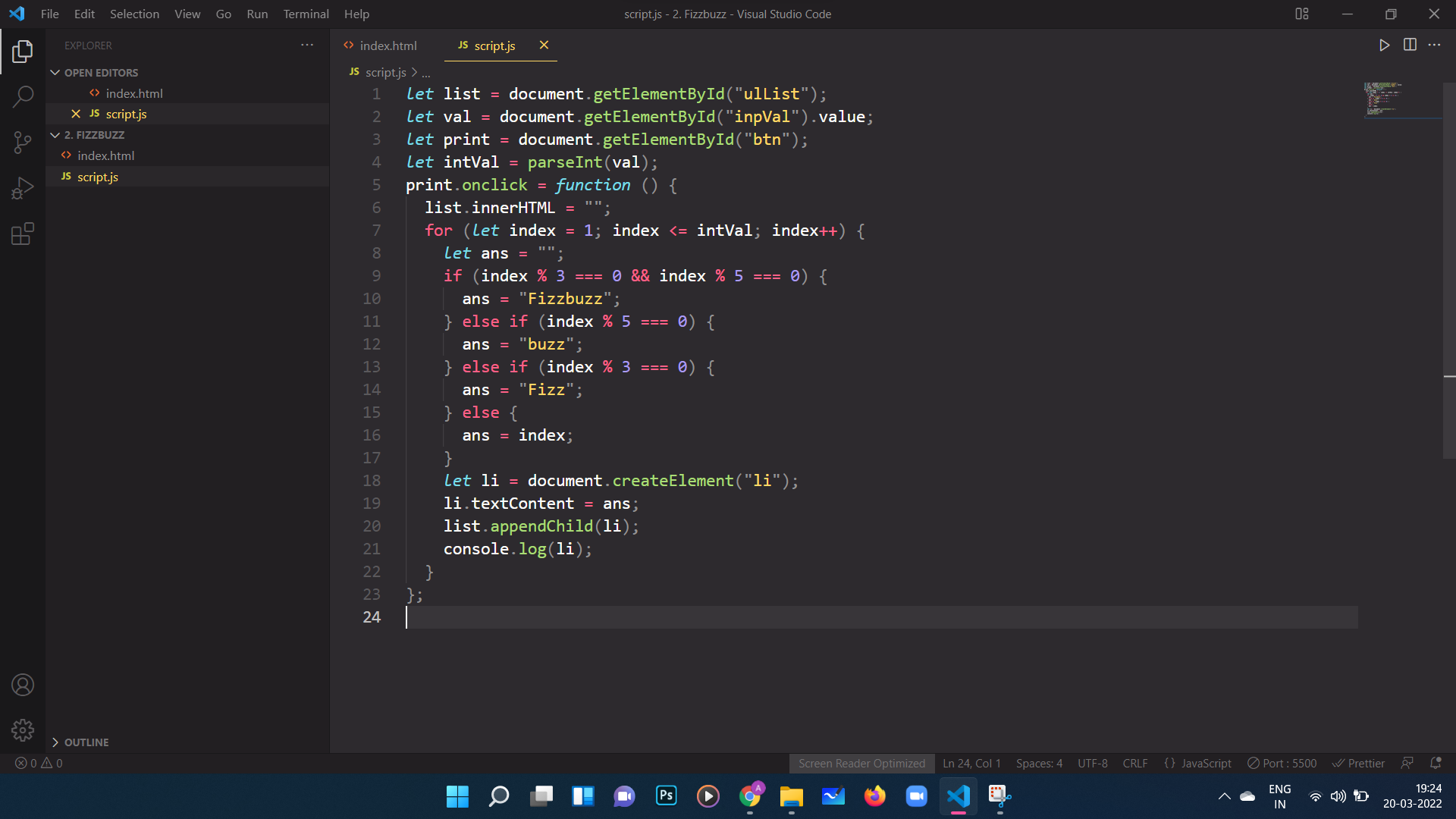
Task: Open the Extensions view
Action: click(x=23, y=234)
